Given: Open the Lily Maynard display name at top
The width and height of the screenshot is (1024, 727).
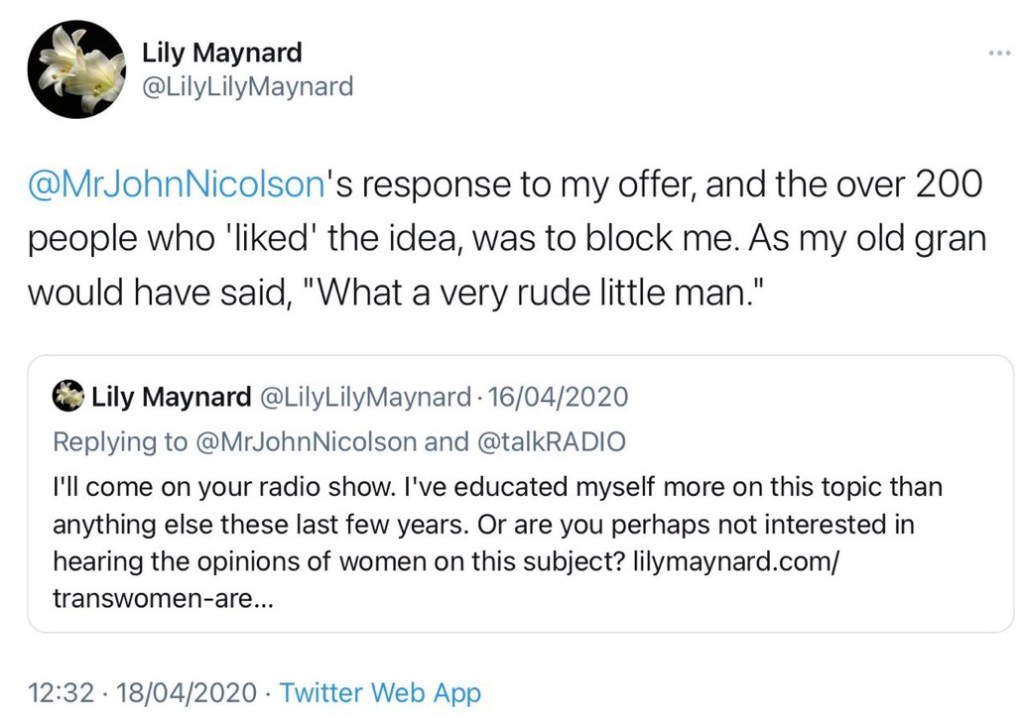Looking at the screenshot, I should pos(221,52).
